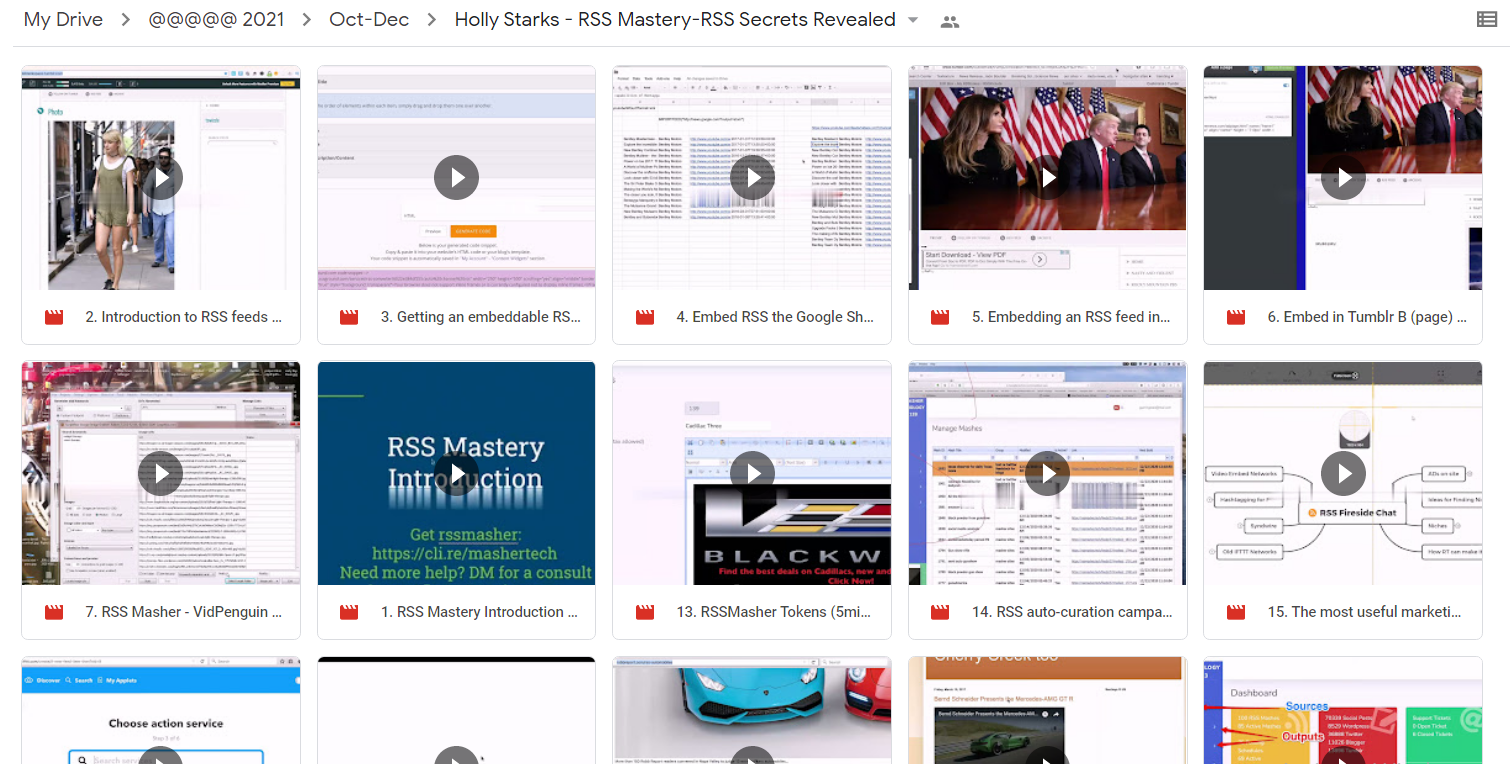Play video 2. Introduction to RSS feeds

point(160,178)
